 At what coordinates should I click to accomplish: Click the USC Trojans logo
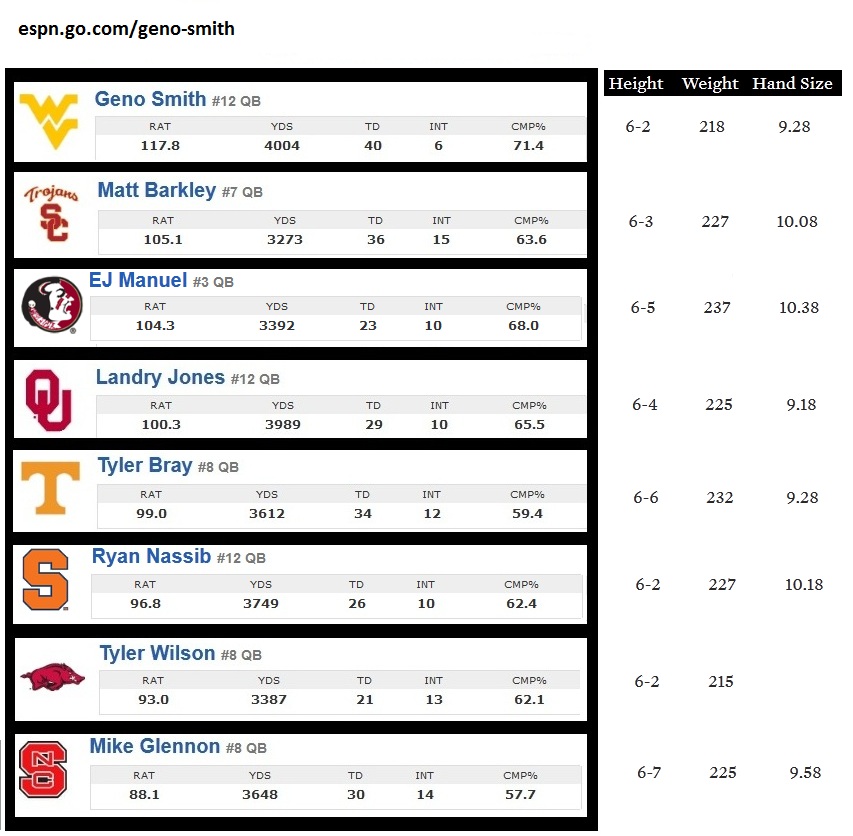51,213
